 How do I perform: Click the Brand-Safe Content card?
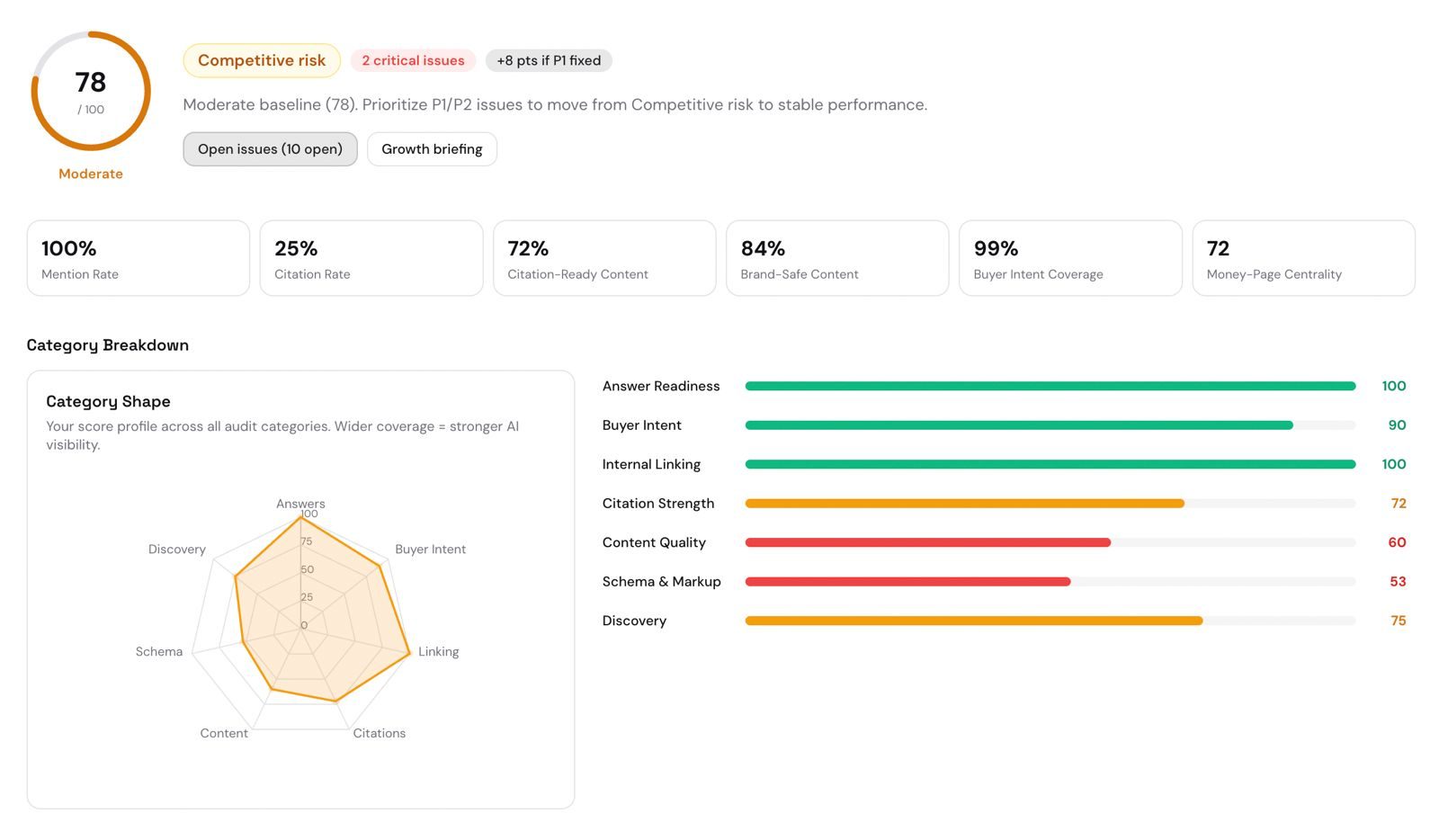[x=836, y=258]
